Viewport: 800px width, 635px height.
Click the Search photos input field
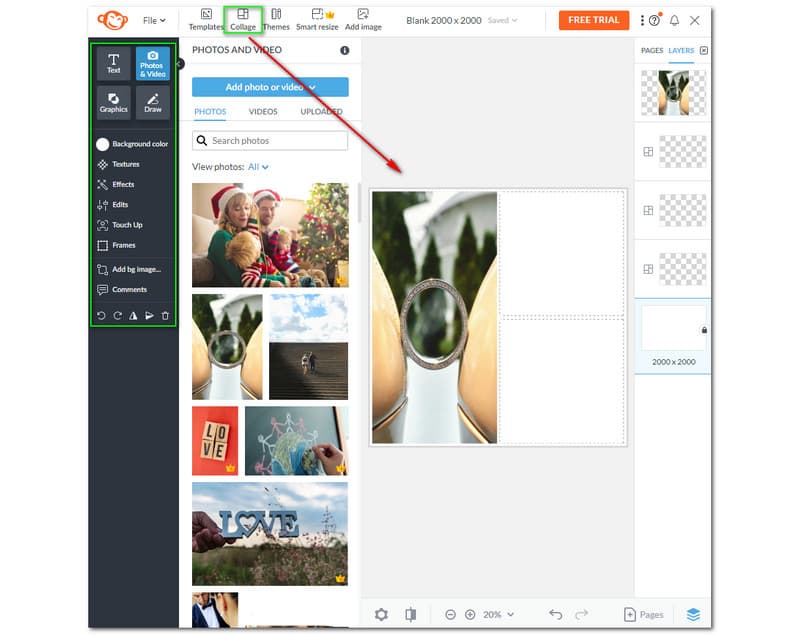270,141
